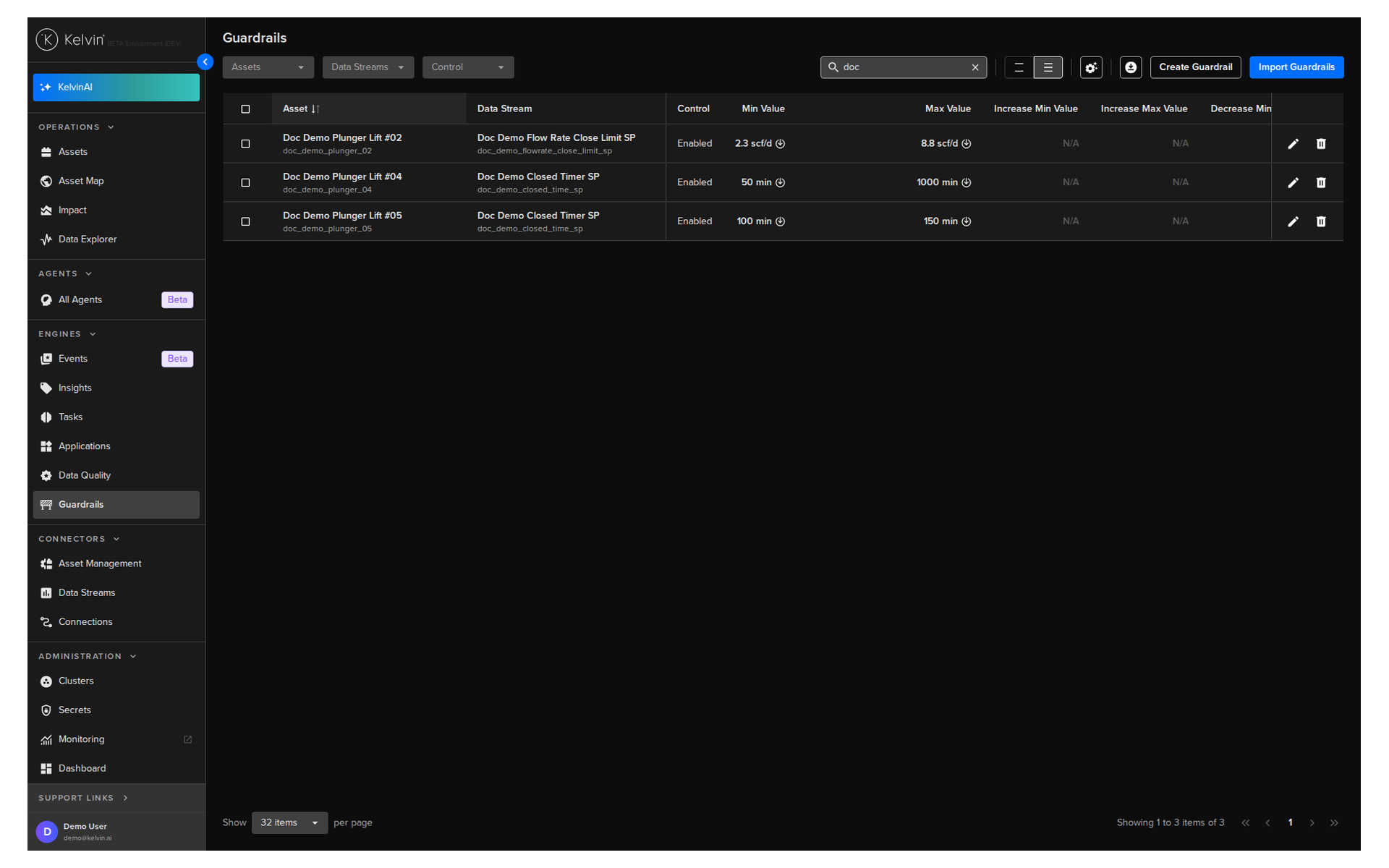This screenshot has height=868, width=1389.
Task: Open external Monitoring link icon
Action: point(188,739)
